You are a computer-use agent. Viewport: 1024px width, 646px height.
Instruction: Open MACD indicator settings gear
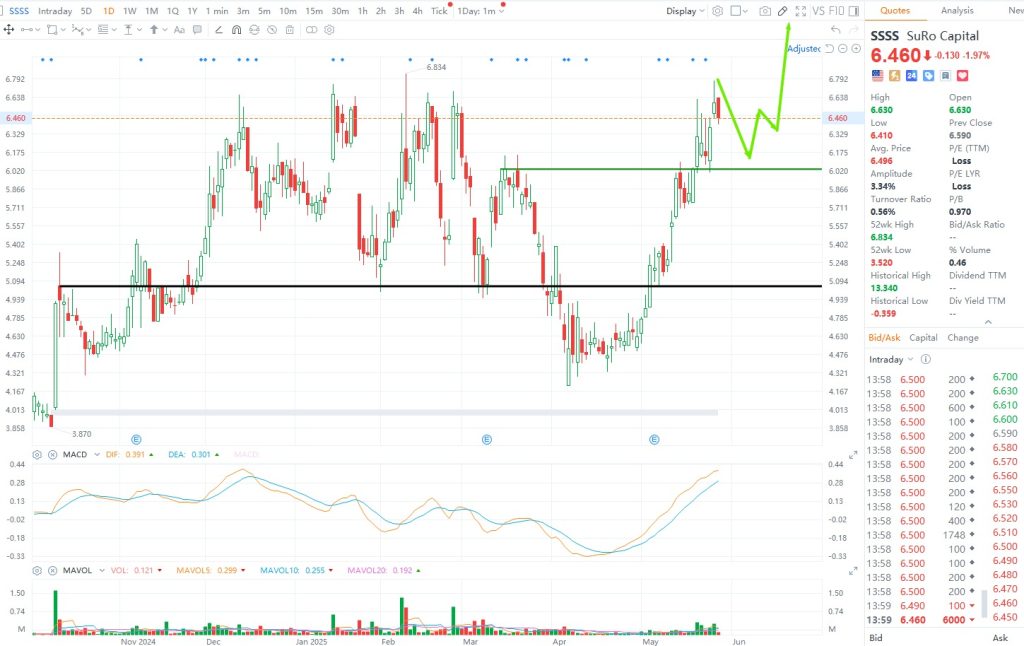pos(37,454)
